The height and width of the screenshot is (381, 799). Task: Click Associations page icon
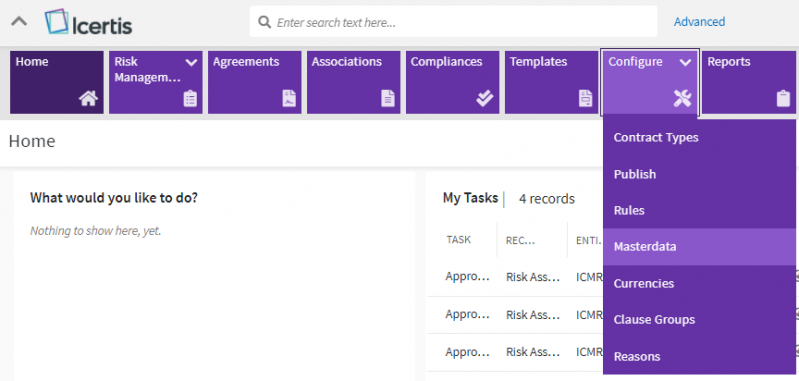coord(388,98)
